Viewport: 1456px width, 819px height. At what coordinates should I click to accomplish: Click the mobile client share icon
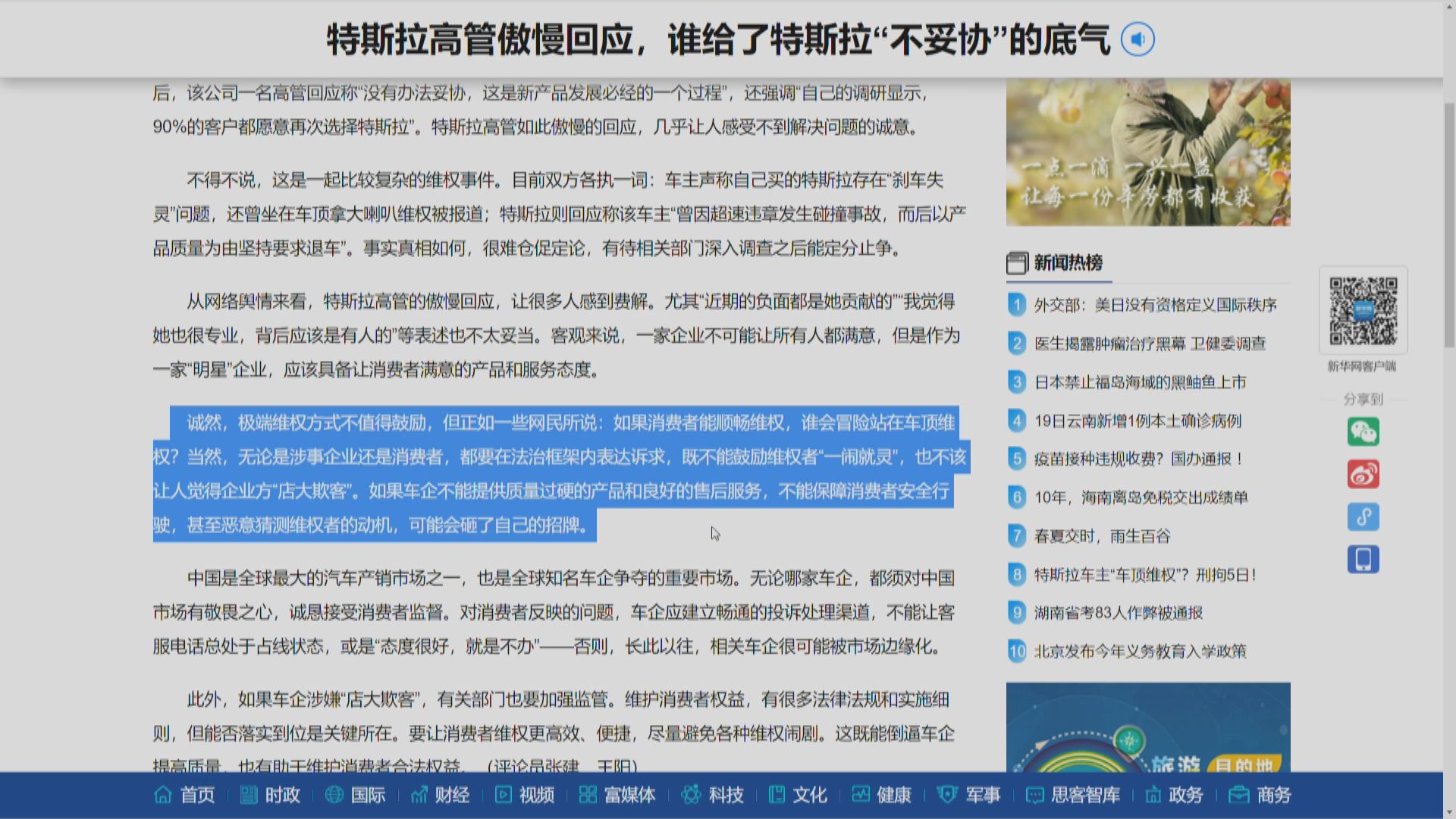pos(1362,559)
